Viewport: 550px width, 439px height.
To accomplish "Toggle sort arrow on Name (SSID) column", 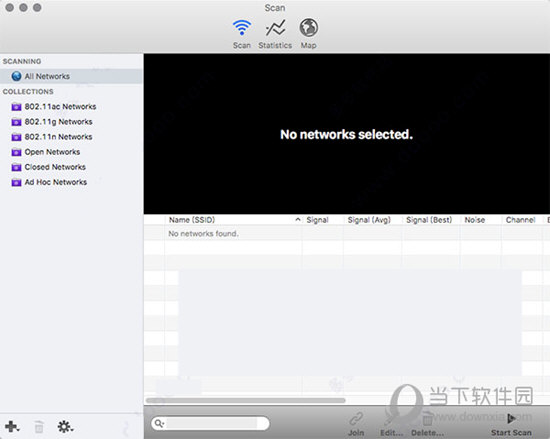I will (x=298, y=220).
